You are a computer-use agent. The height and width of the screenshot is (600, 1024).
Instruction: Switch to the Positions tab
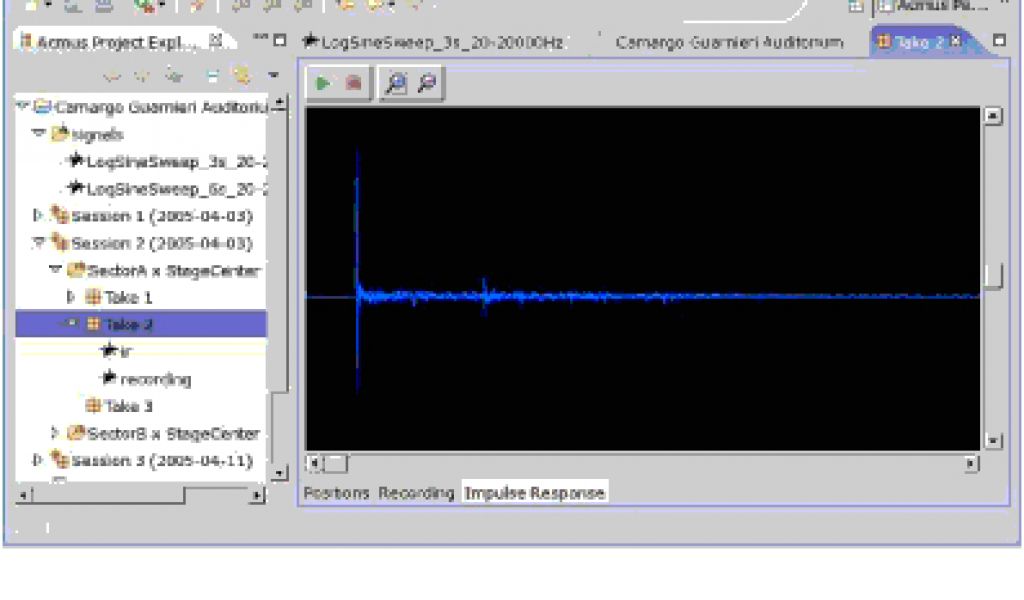[336, 493]
